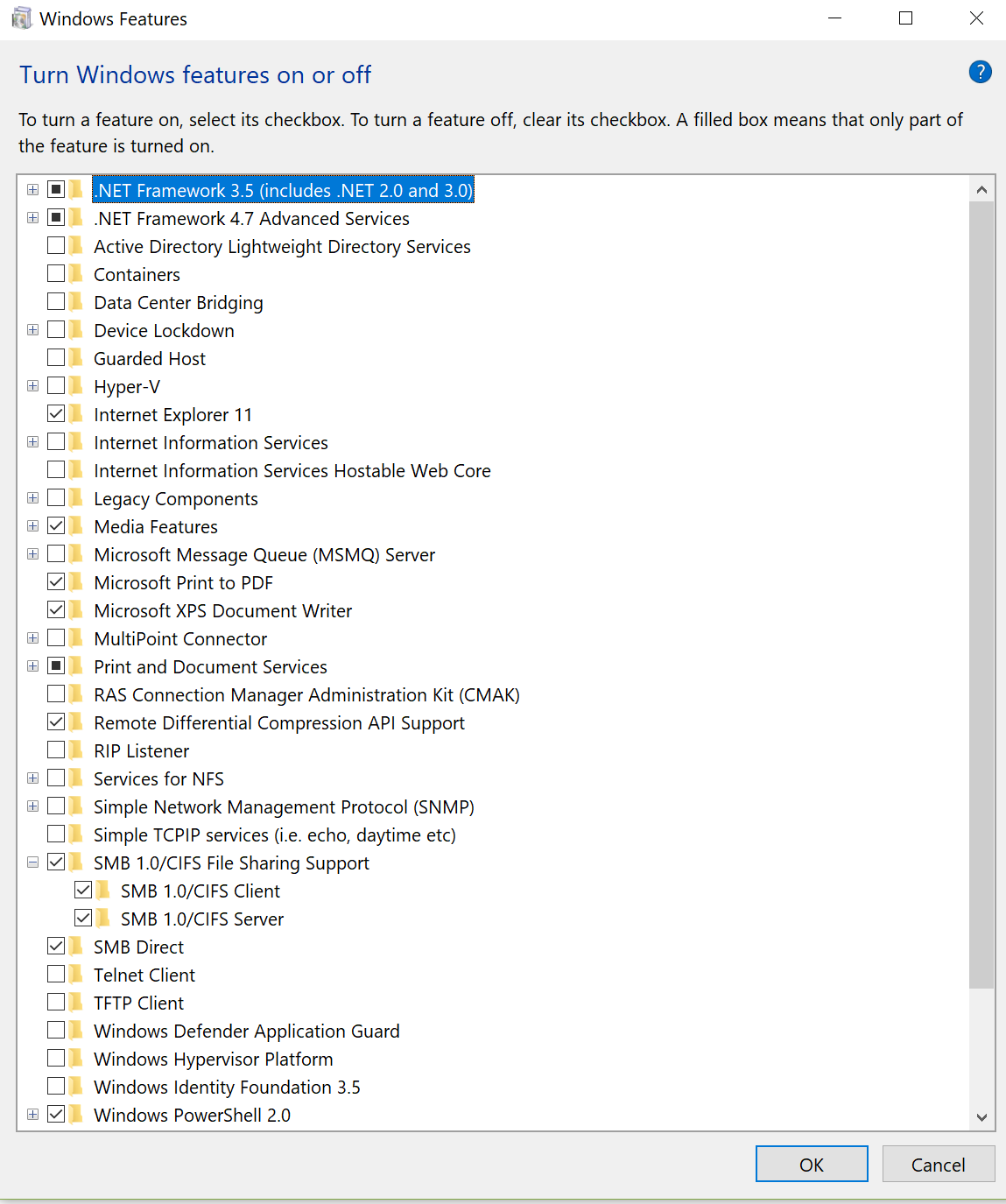Click the scrollbar up arrow
Image resolution: width=1006 pixels, height=1204 pixels.
pos(981,189)
